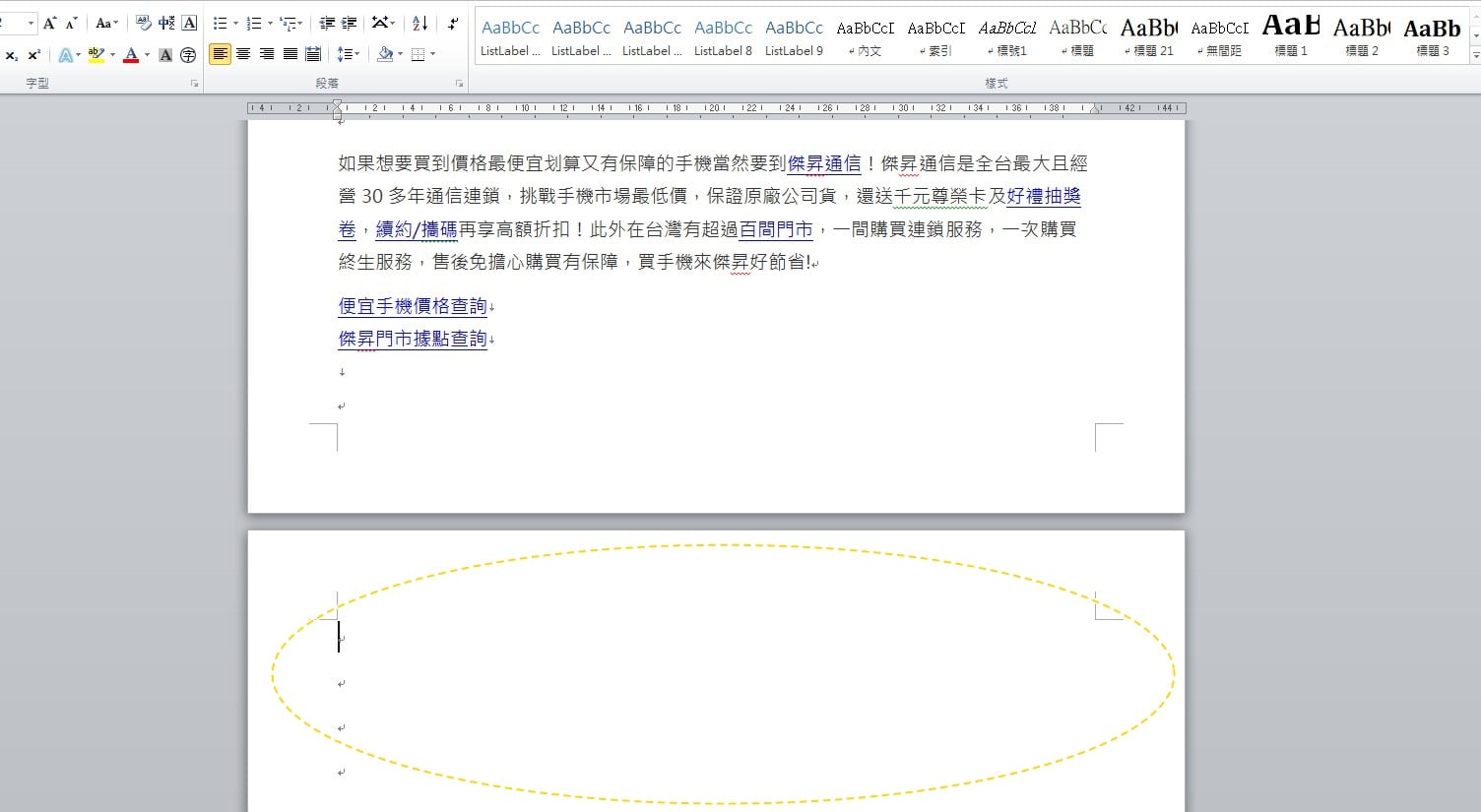
Task: Center the paragraph text
Action: pos(243,54)
